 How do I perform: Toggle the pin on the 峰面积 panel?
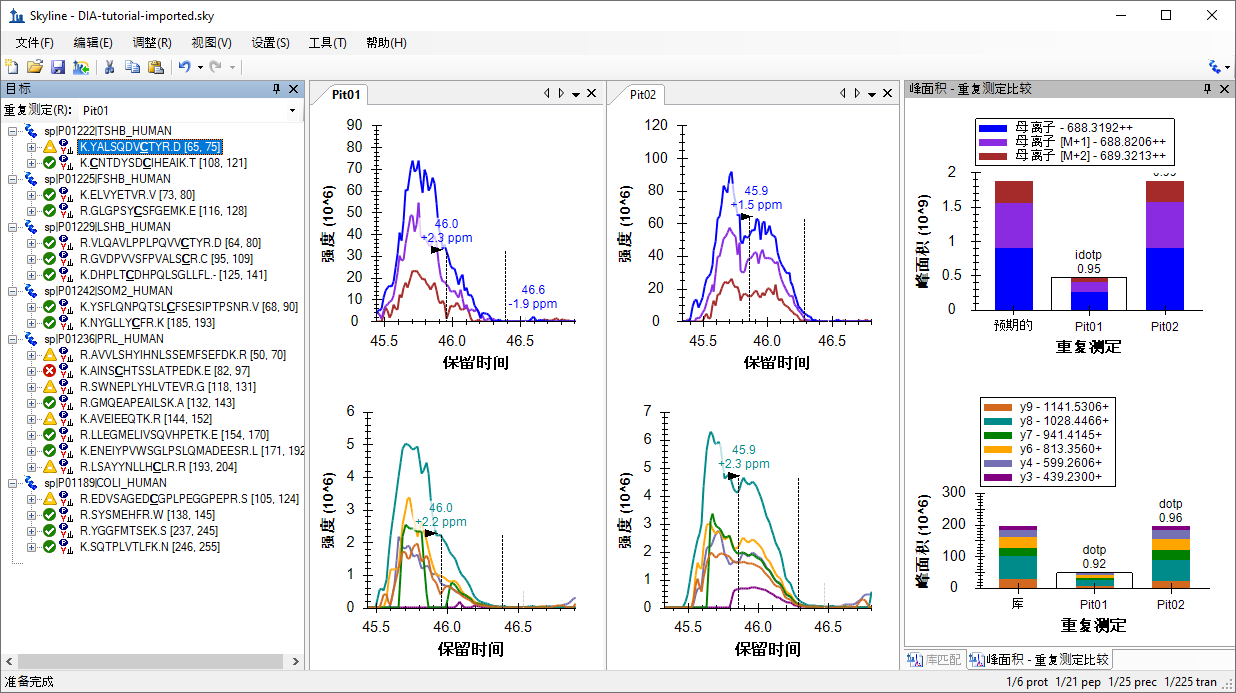coord(1208,89)
